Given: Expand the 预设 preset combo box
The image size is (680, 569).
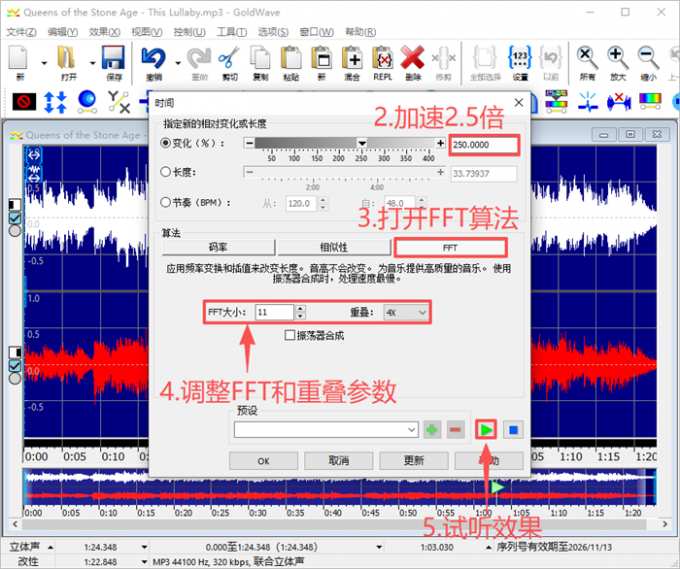Looking at the screenshot, I should (x=326, y=430).
